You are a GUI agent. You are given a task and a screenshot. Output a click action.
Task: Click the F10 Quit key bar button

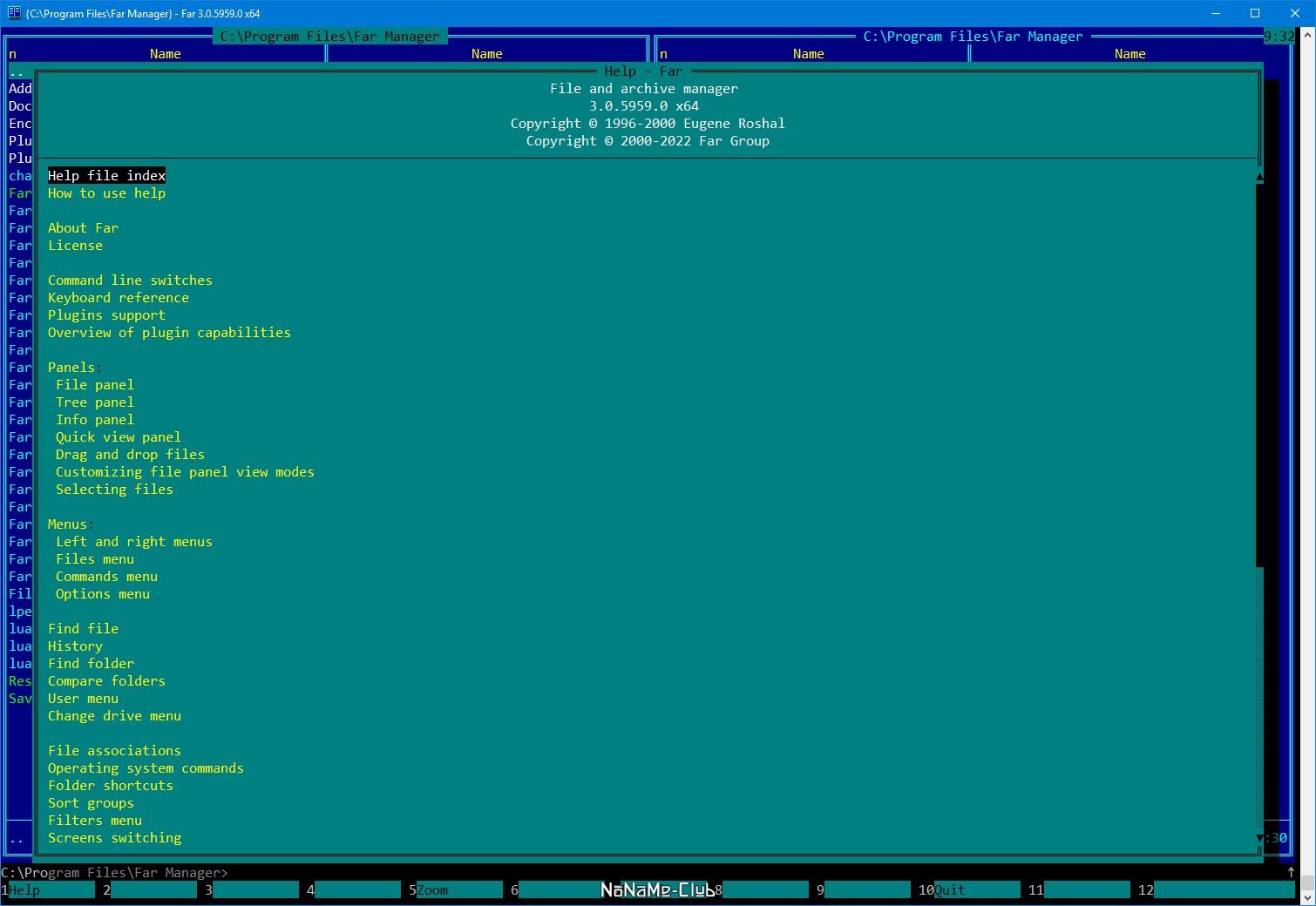point(969,890)
